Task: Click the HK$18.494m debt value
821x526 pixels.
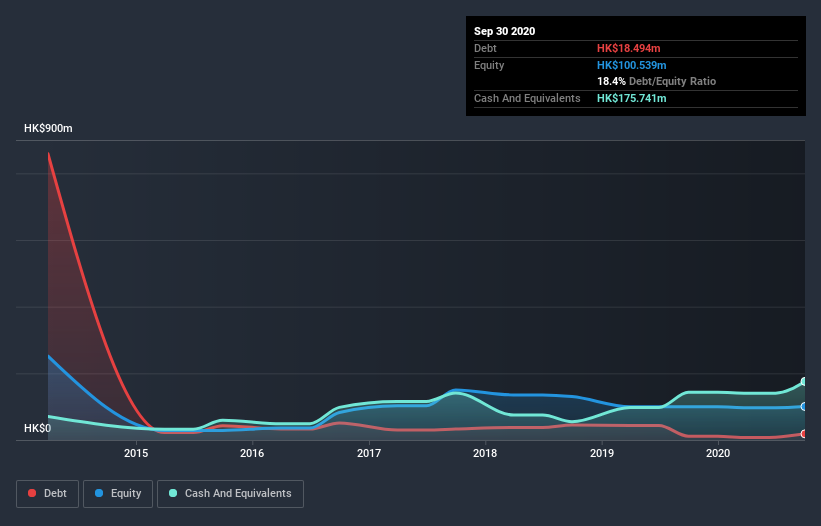Action: click(x=628, y=48)
